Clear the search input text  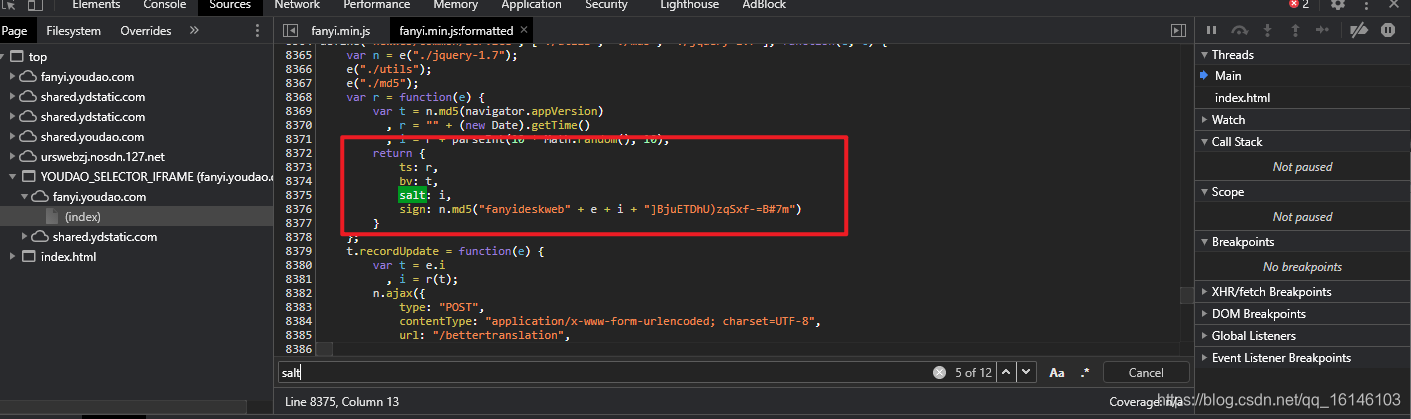tap(939, 372)
